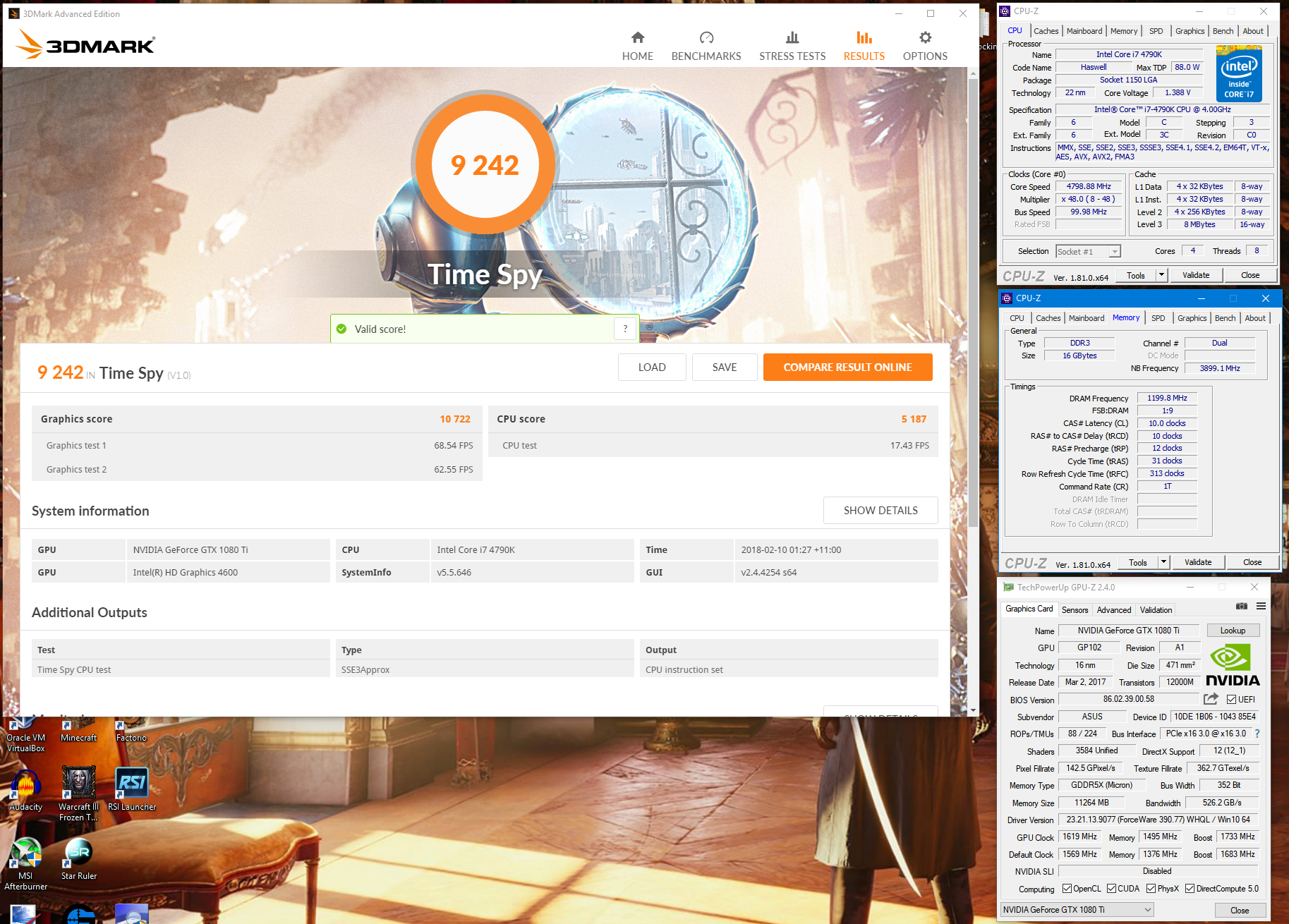Open the HOME section in 3DMark
Screen dimensions: 1289x924
tap(637, 47)
